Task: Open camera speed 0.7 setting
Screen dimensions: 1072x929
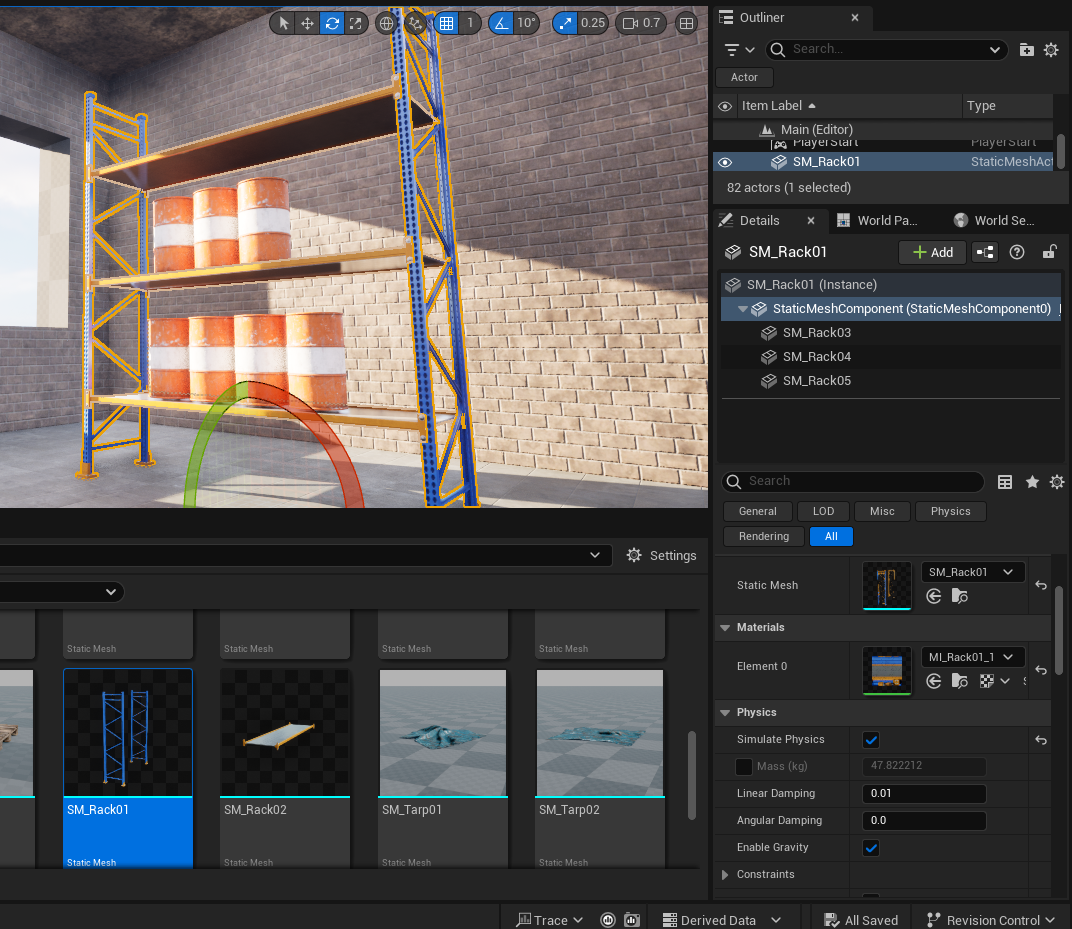Action: tap(641, 23)
